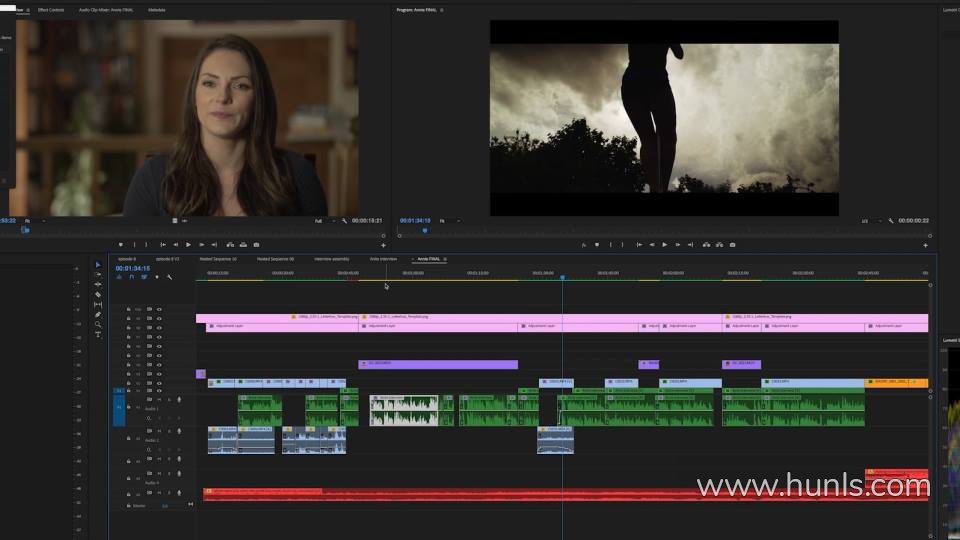This screenshot has width=960, height=540.
Task: Select the Razor tool
Action: (x=98, y=294)
